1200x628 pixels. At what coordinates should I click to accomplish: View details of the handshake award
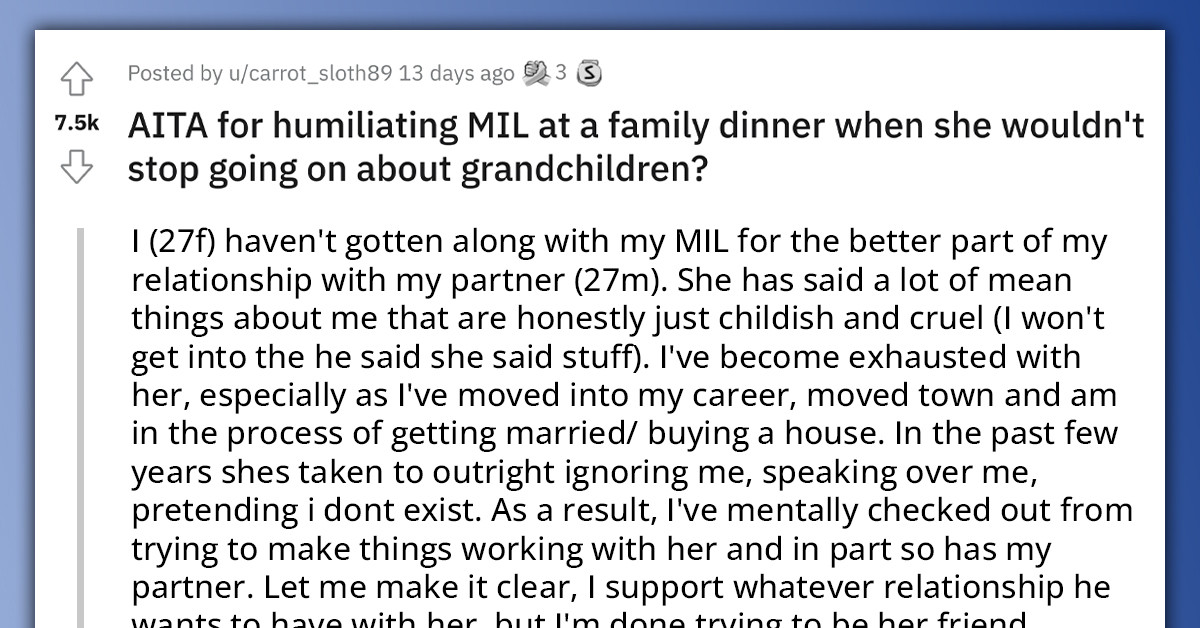pos(538,72)
